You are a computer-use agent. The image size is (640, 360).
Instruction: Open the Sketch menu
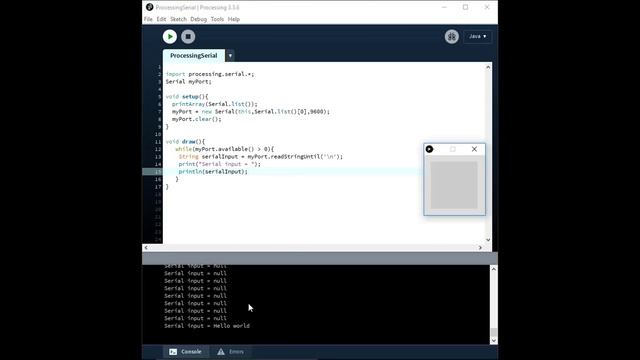click(178, 19)
